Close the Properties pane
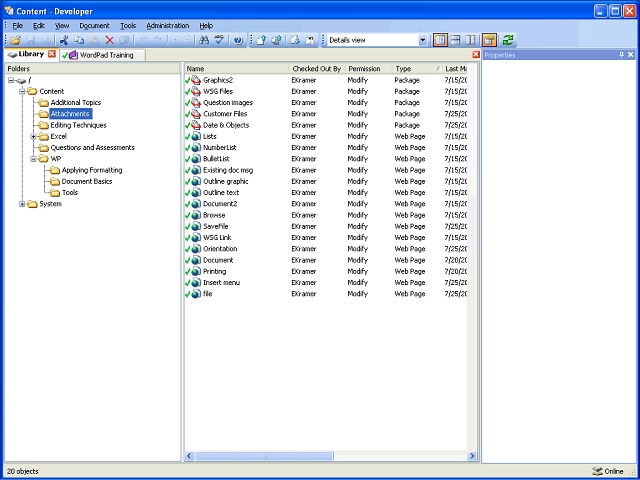 click(631, 55)
